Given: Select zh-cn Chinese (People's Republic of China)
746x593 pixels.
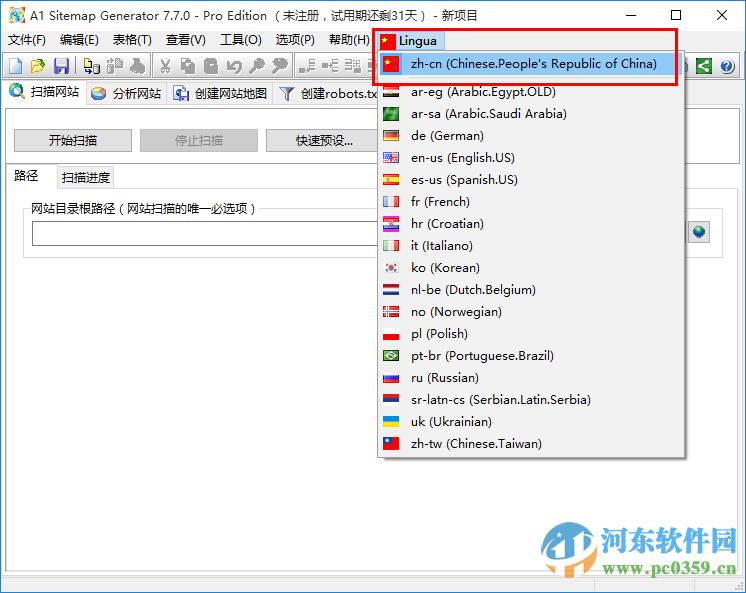Looking at the screenshot, I should pyautogui.click(x=531, y=64).
